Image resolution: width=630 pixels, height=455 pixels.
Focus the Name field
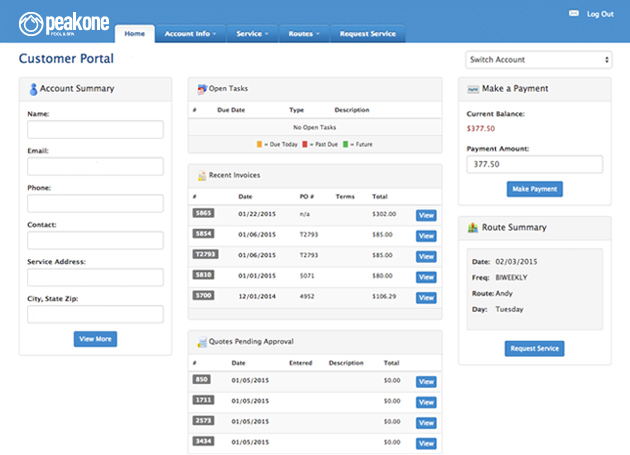(95, 129)
